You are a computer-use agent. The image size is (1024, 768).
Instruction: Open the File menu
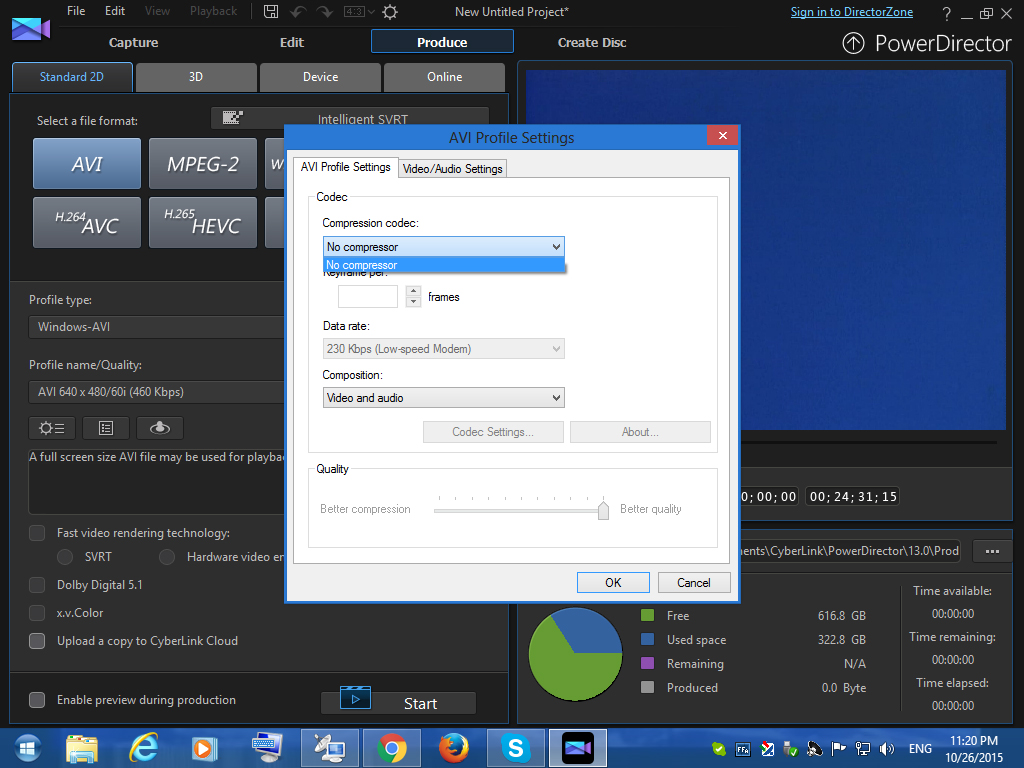[76, 11]
